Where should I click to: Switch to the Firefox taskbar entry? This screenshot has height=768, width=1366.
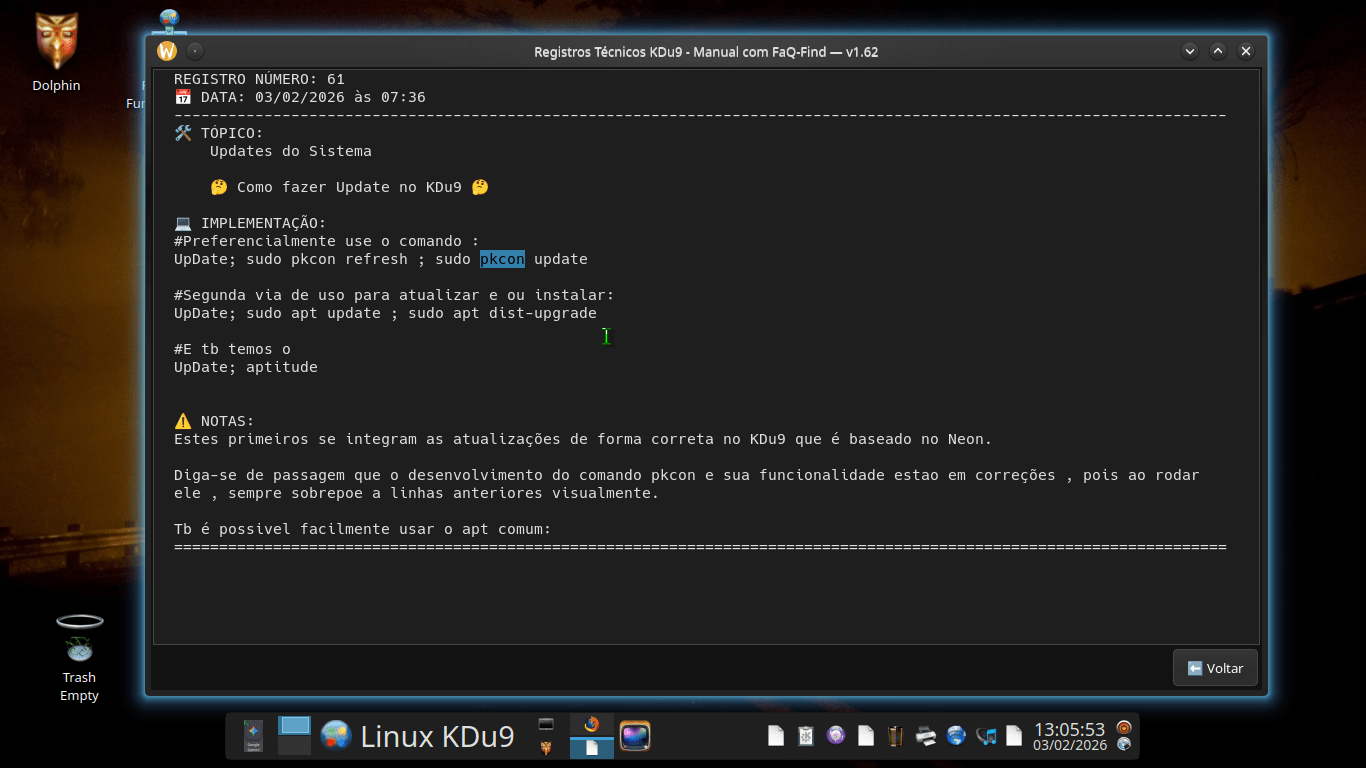click(591, 725)
